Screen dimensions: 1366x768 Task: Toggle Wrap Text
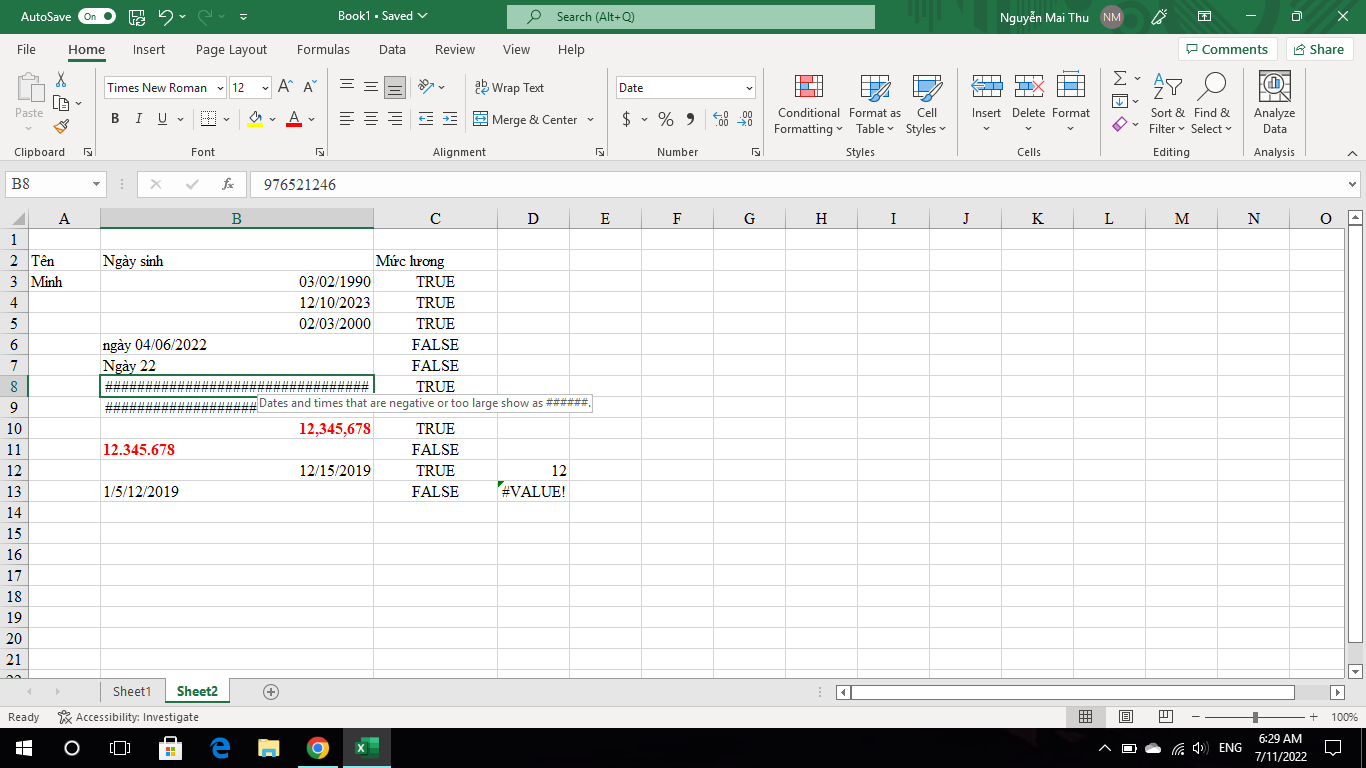509,87
